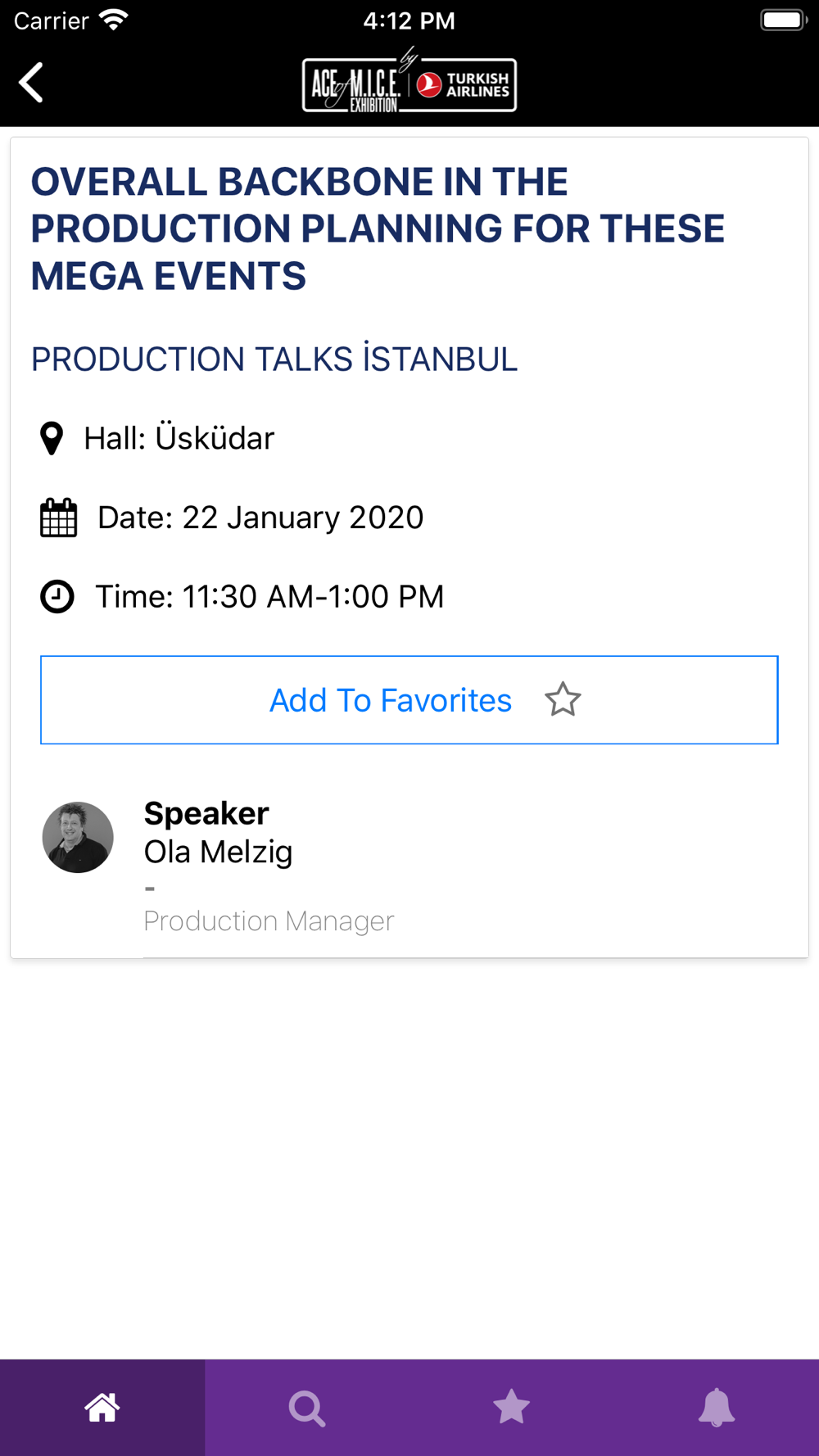Click the Add To Favorites button

pyautogui.click(x=409, y=700)
